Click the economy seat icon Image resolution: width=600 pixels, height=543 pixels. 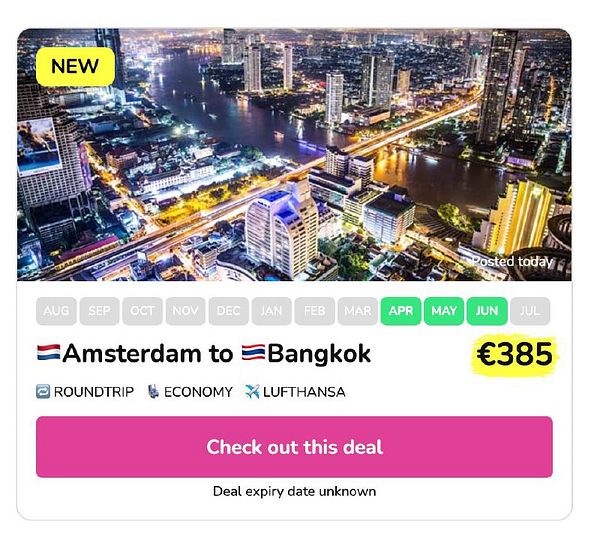153,391
